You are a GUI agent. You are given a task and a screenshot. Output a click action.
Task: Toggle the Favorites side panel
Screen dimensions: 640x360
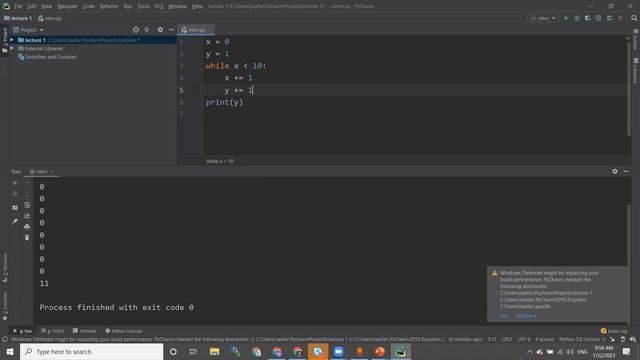click(5, 306)
